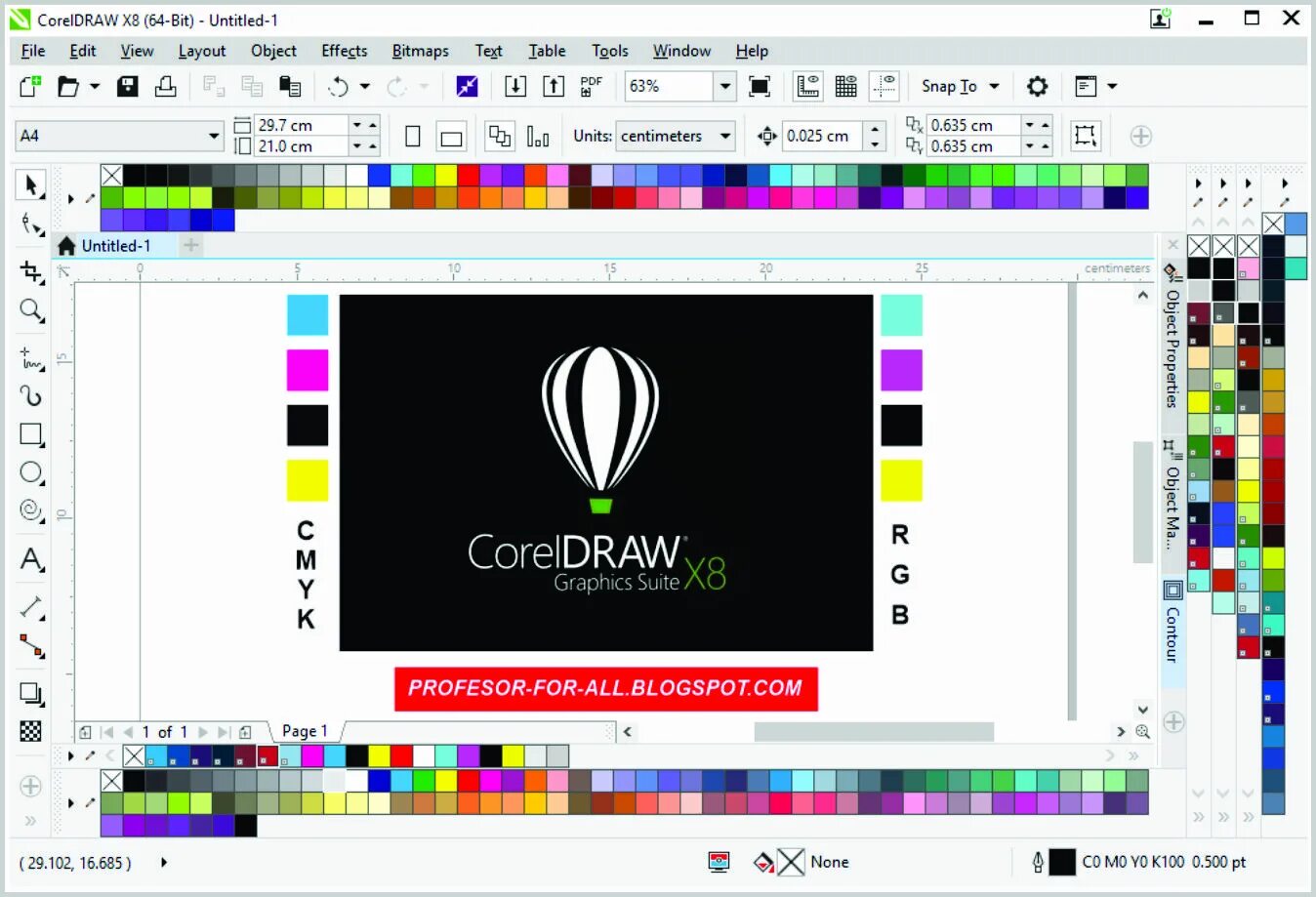Image resolution: width=1316 pixels, height=897 pixels.
Task: Open the Open-file dropdown arrow
Action: point(95,86)
